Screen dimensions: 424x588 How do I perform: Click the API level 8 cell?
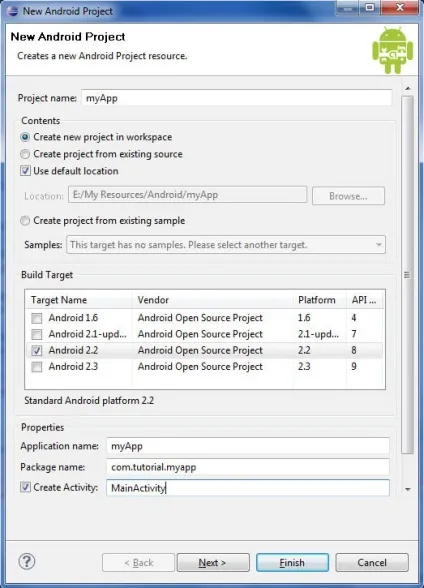pyautogui.click(x=354, y=350)
